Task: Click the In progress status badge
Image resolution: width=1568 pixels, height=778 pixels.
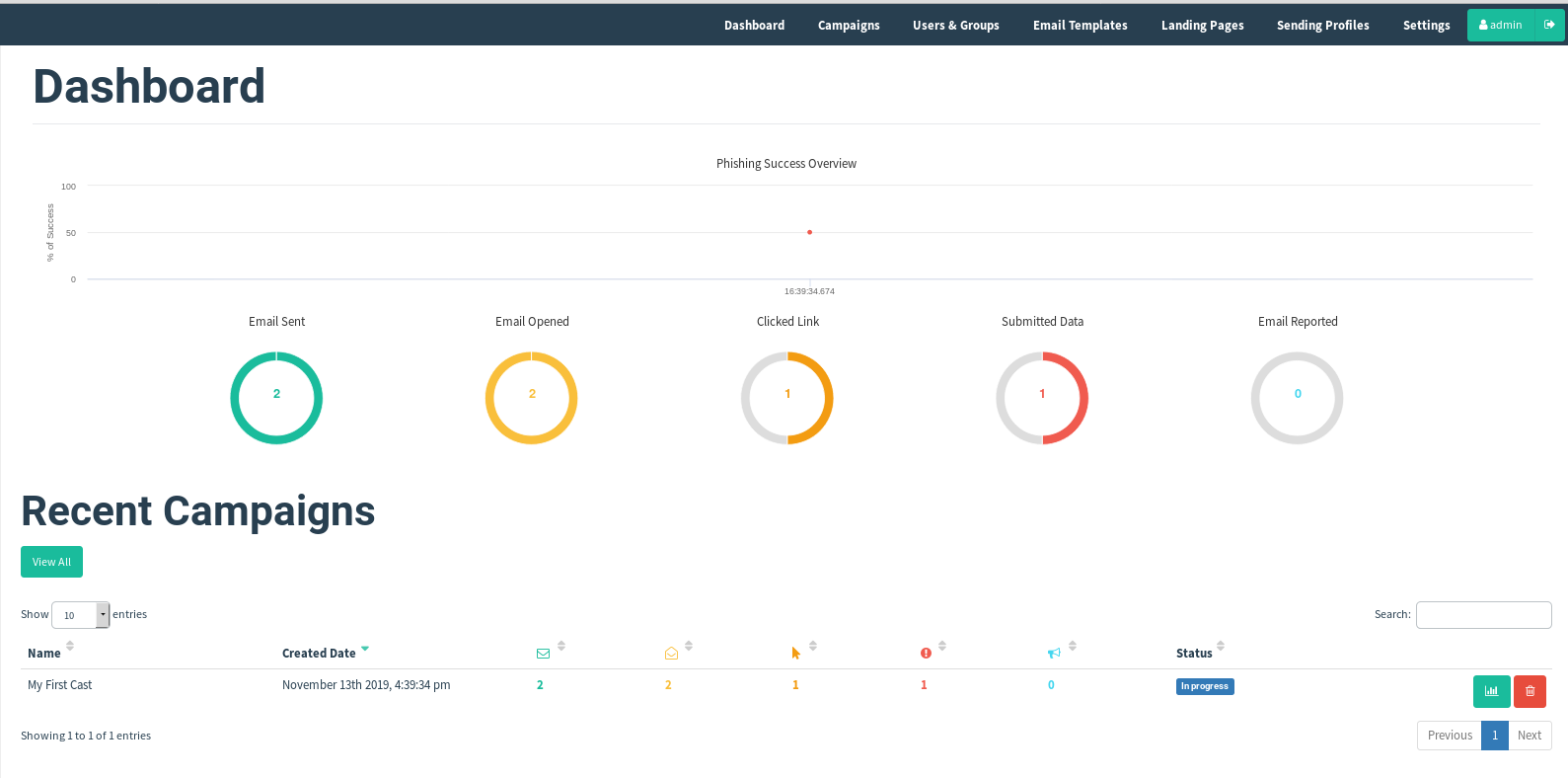Action: pyautogui.click(x=1205, y=686)
